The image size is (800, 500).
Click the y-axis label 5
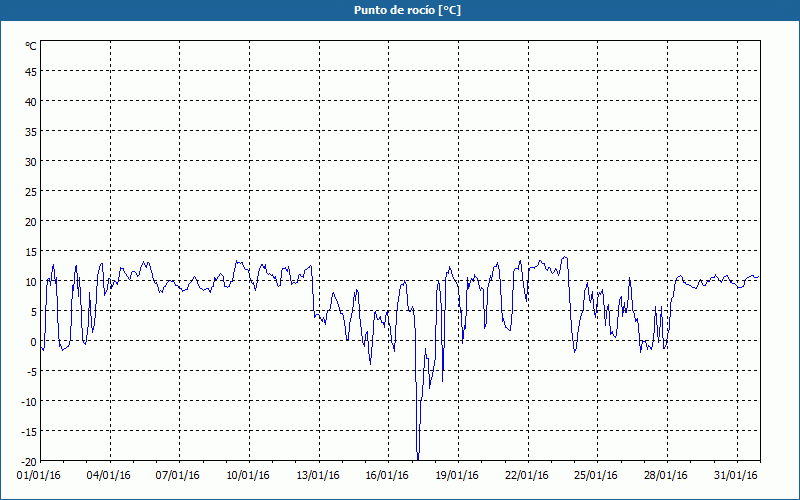point(34,312)
